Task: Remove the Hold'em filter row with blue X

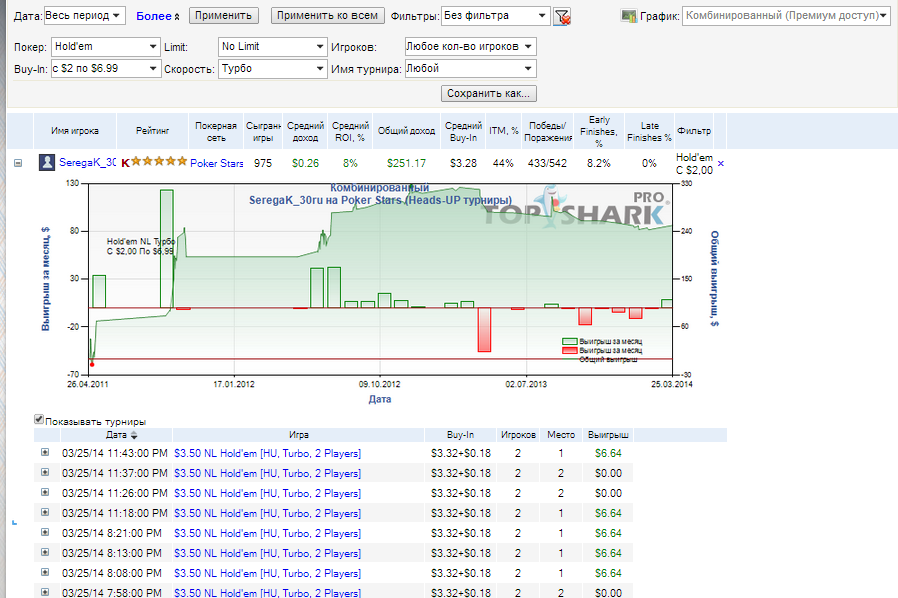Action: coord(720,163)
